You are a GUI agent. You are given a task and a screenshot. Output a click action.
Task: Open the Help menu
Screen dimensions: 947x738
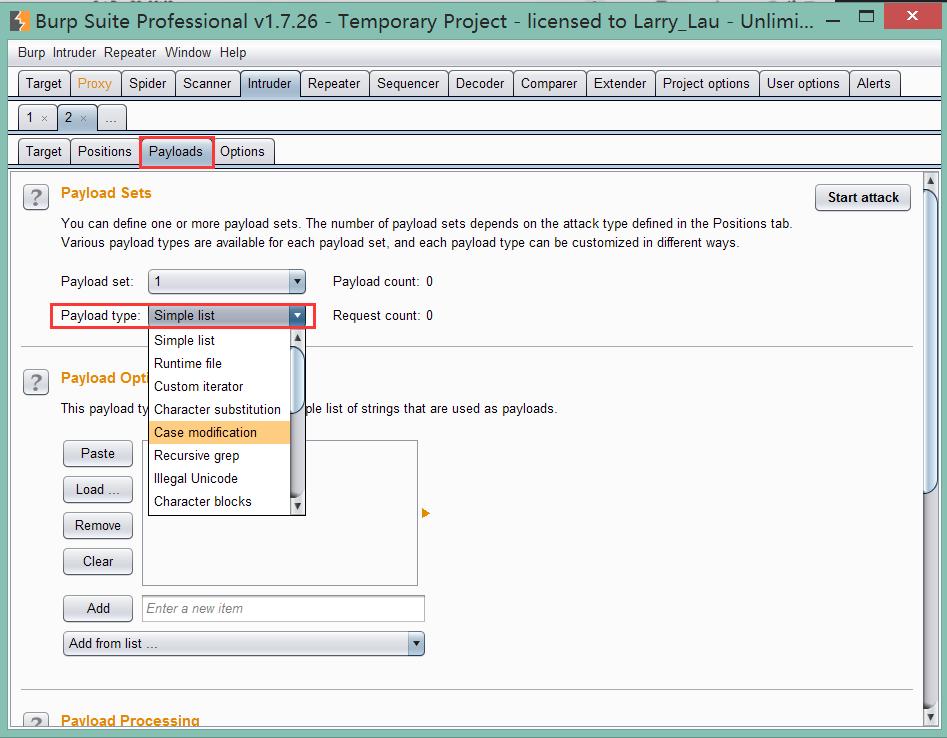point(233,53)
